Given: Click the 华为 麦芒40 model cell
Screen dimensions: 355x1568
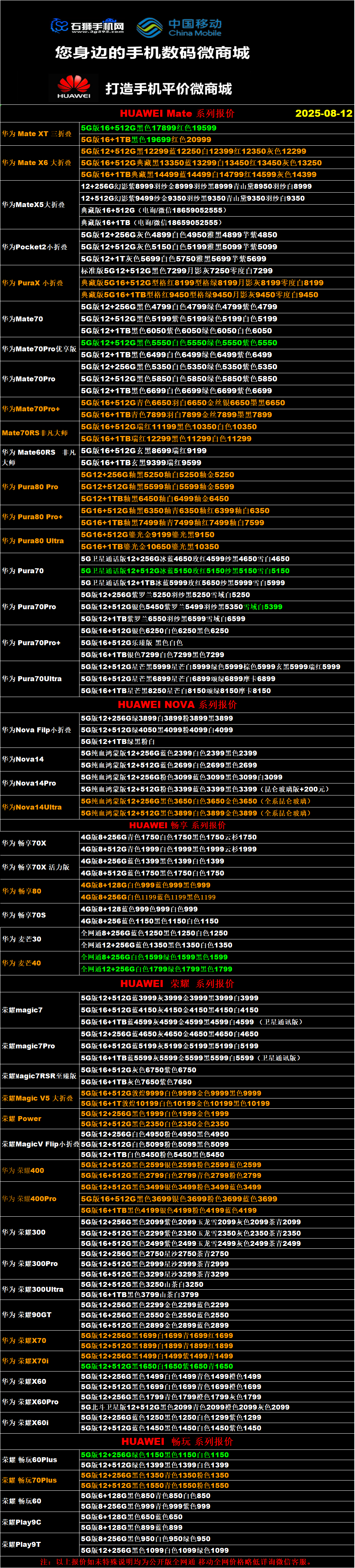Looking at the screenshot, I should [40, 962].
